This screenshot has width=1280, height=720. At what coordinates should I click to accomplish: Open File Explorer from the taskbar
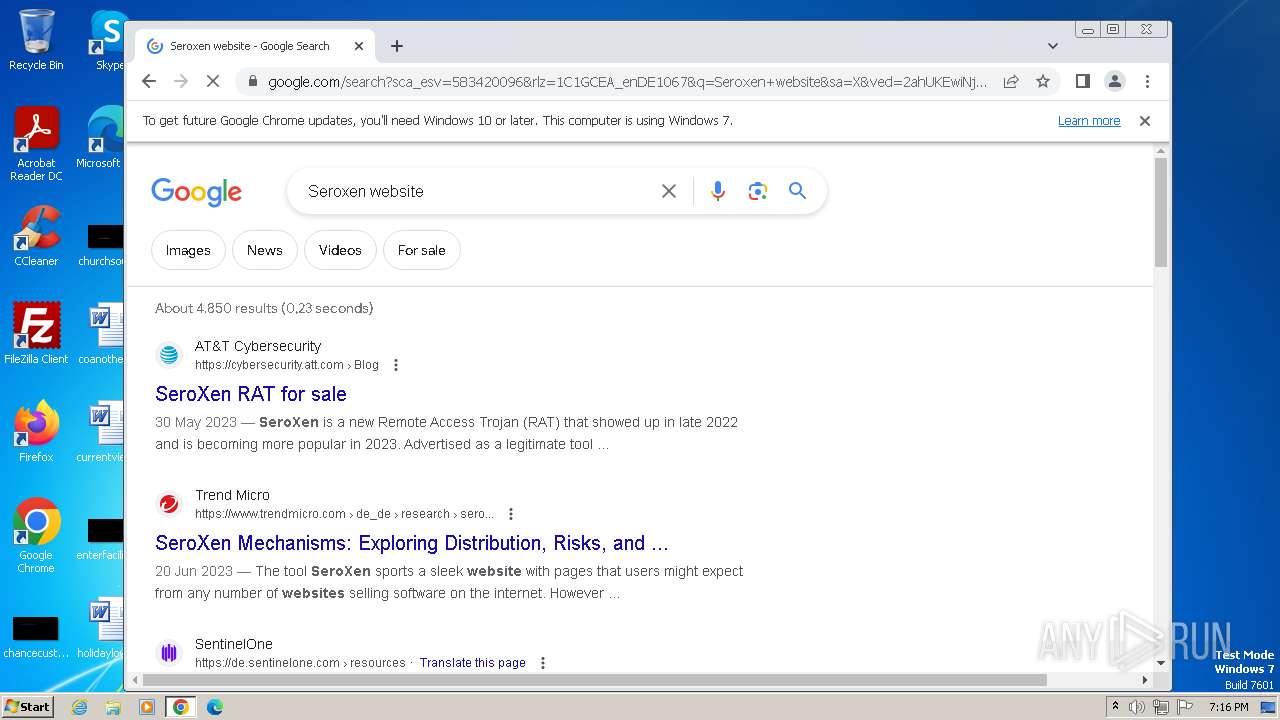click(x=113, y=707)
